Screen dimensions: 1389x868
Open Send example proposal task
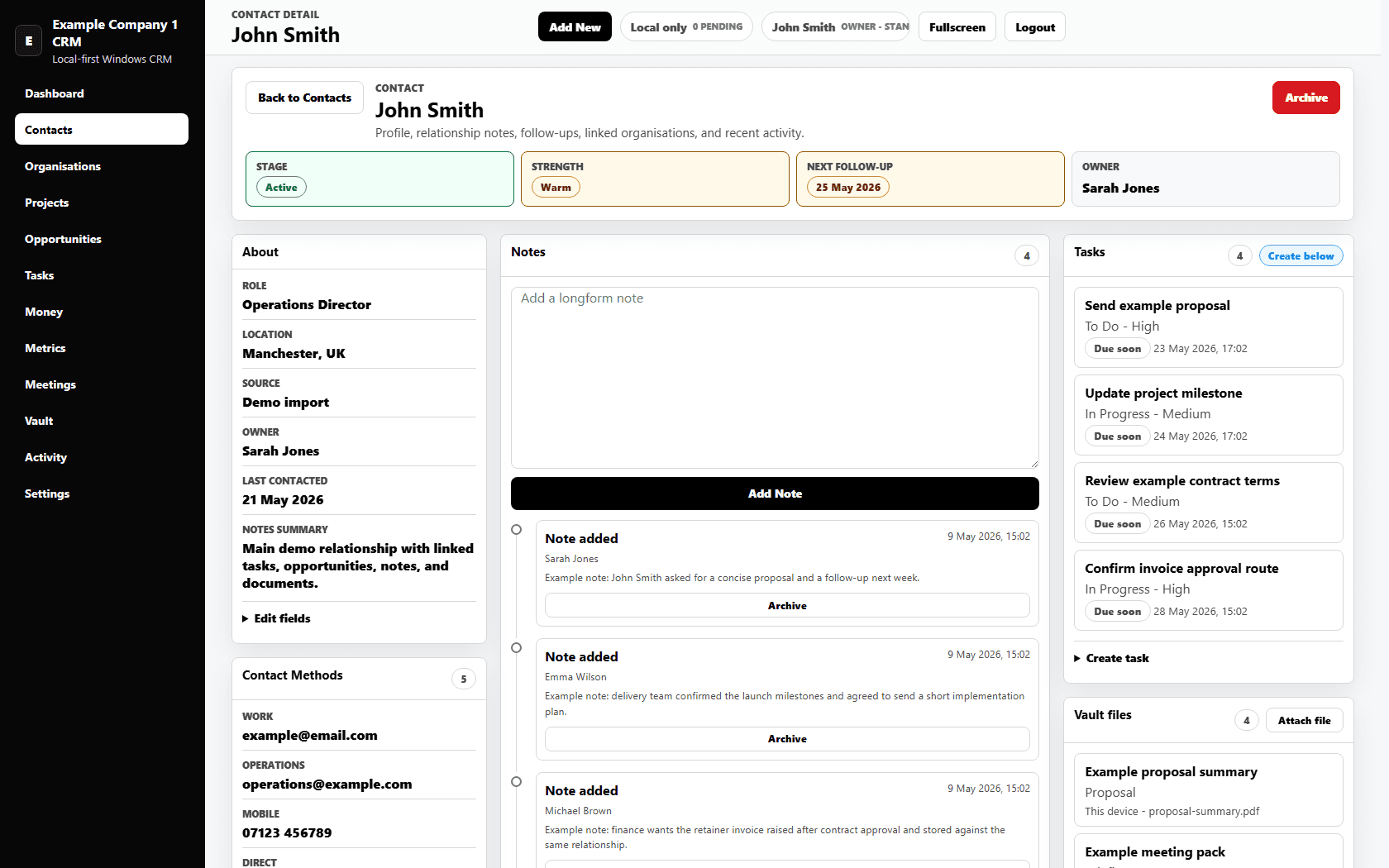click(1208, 327)
